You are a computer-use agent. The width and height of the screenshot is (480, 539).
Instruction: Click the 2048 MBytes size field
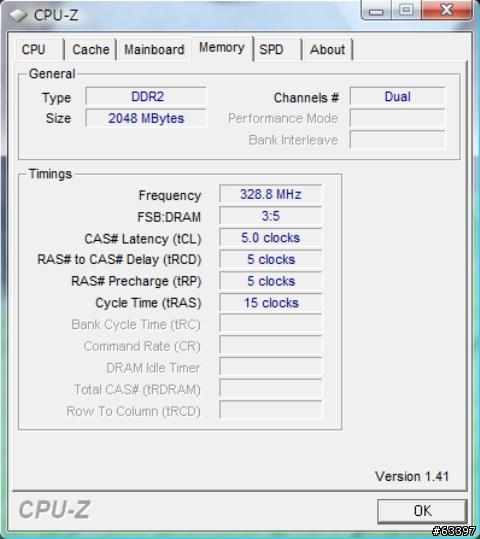pyautogui.click(x=146, y=118)
